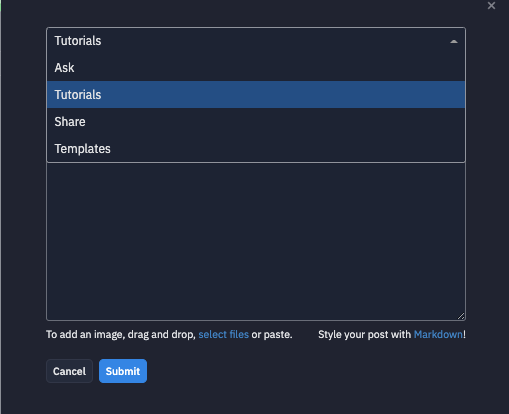This screenshot has width=509, height=414.
Task: Choose the highlighted Tutorials option
Action: (256, 95)
